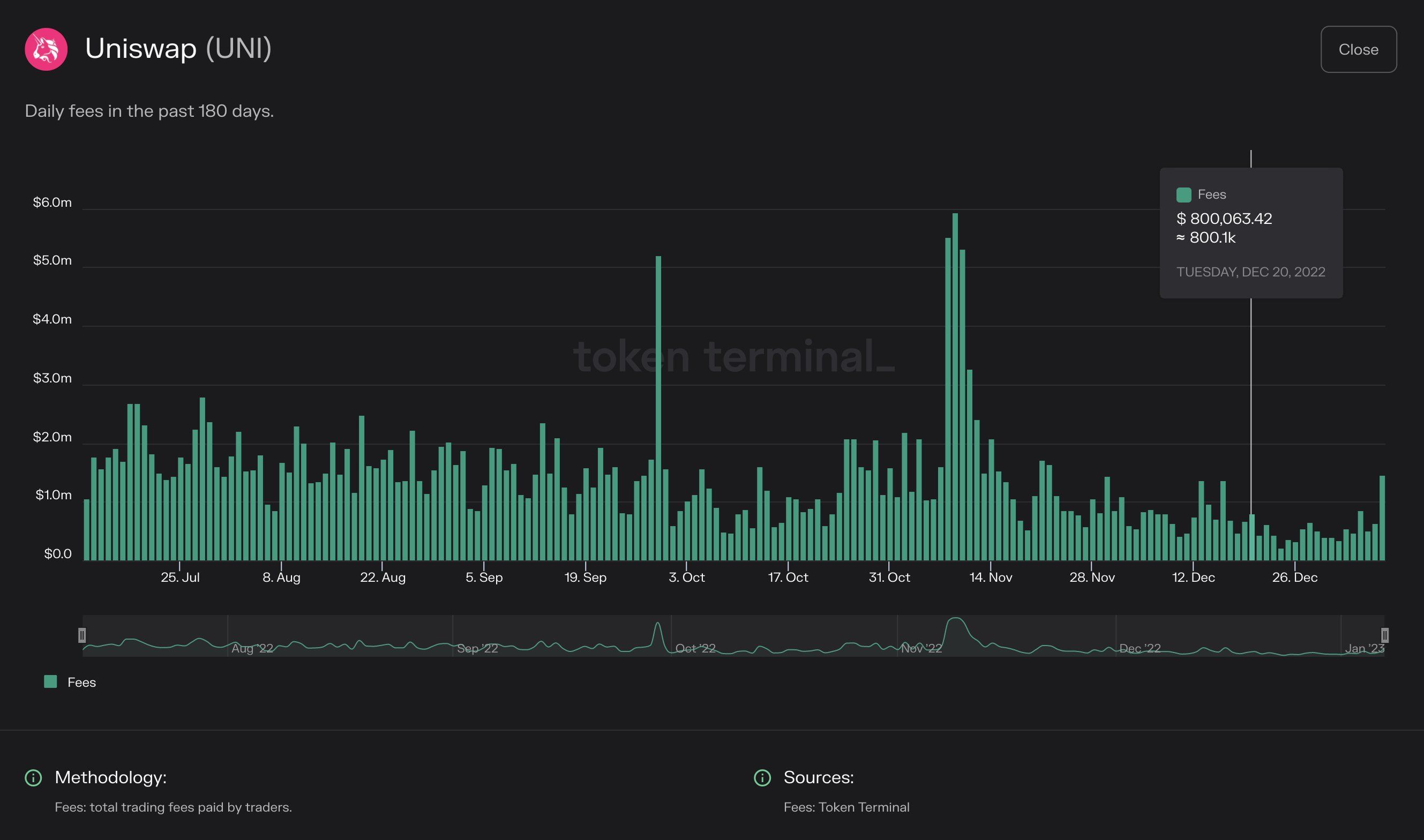This screenshot has width=1424, height=840.
Task: Click the Uniswap unicorn logo icon
Action: pos(46,49)
